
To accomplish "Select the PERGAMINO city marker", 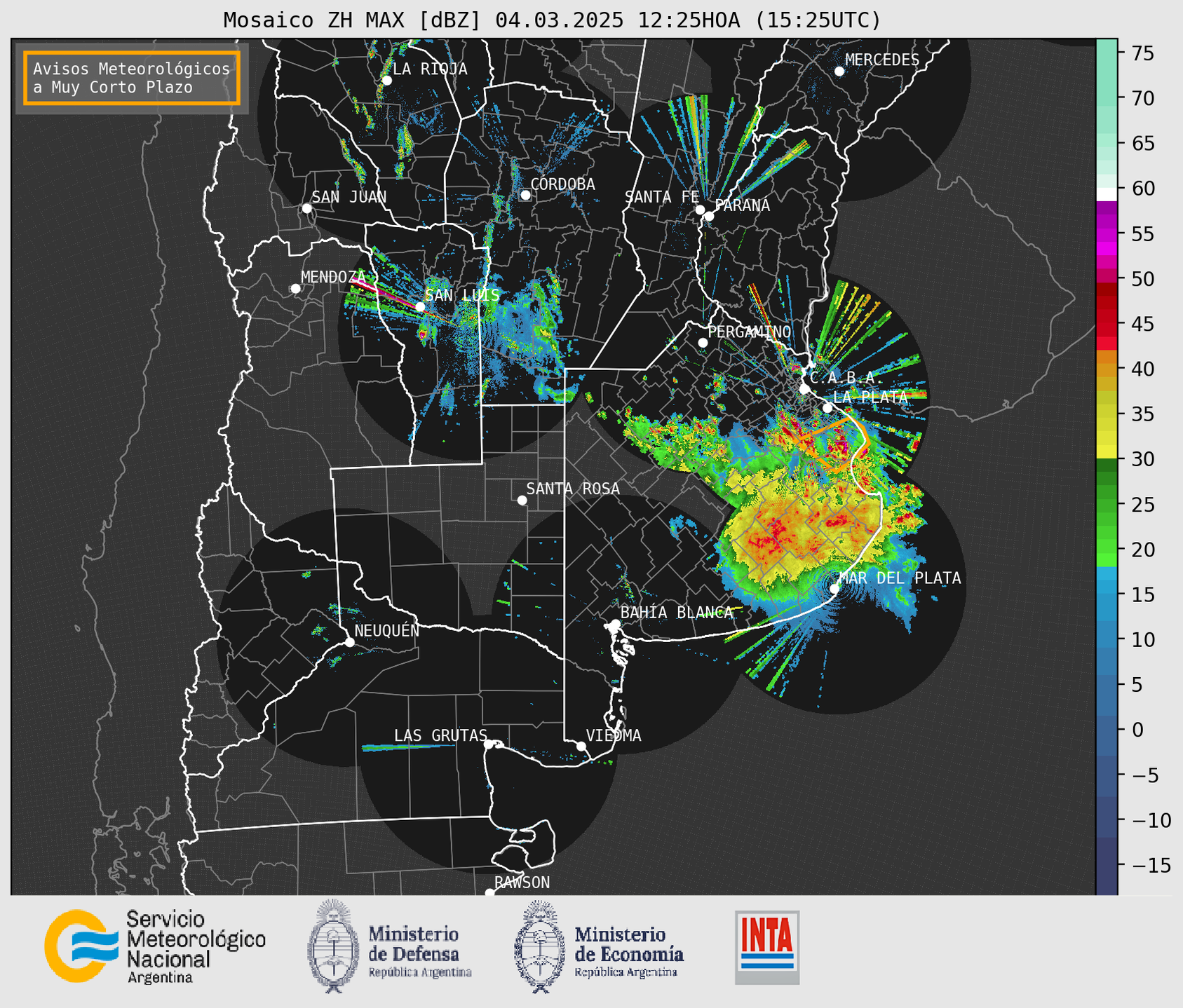I will [x=703, y=343].
